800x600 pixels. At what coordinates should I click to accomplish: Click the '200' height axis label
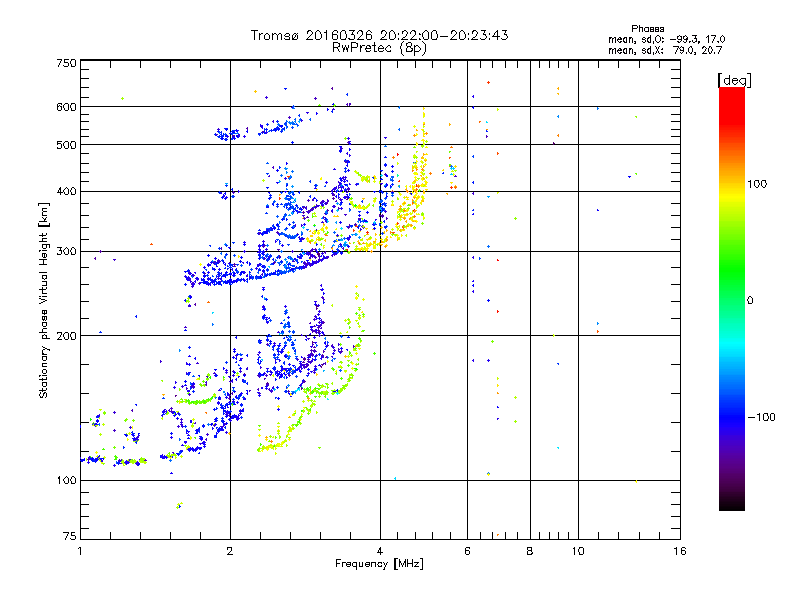pyautogui.click(x=66, y=336)
